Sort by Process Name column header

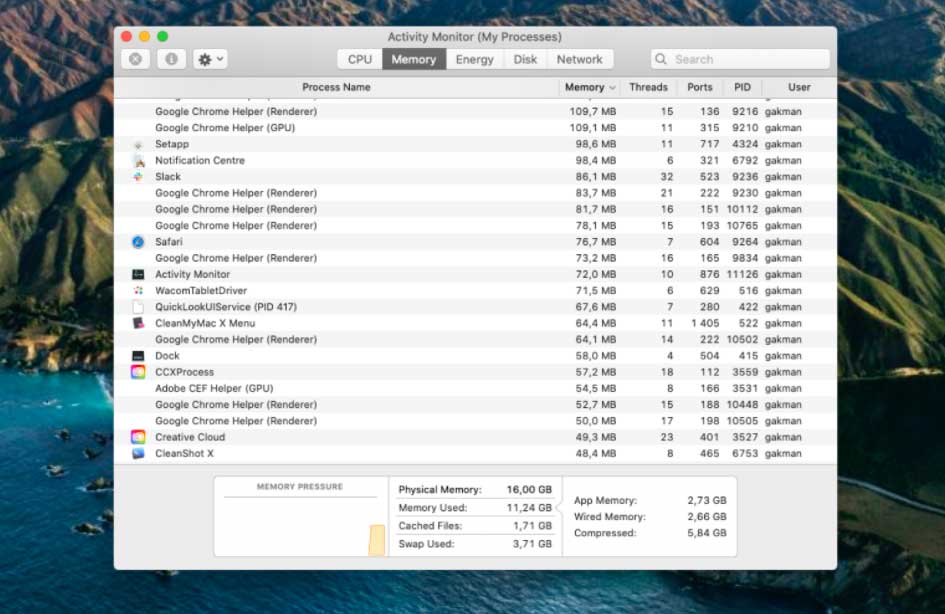pyautogui.click(x=336, y=87)
